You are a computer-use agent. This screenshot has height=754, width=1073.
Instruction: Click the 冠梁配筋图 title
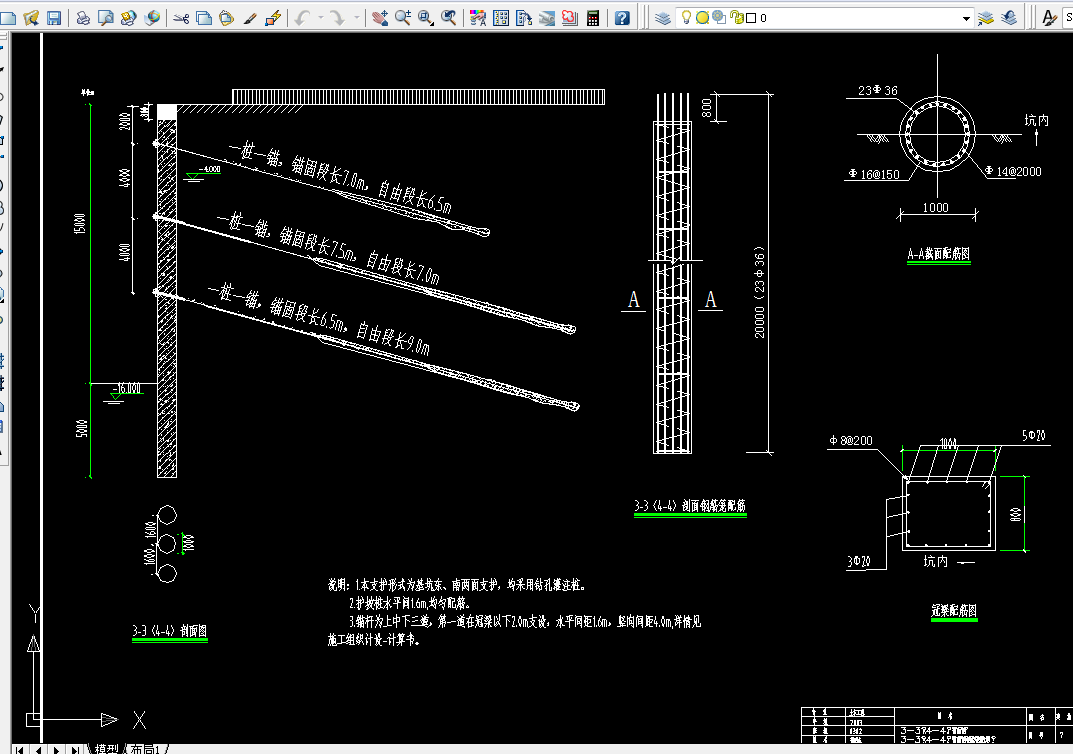tap(954, 610)
